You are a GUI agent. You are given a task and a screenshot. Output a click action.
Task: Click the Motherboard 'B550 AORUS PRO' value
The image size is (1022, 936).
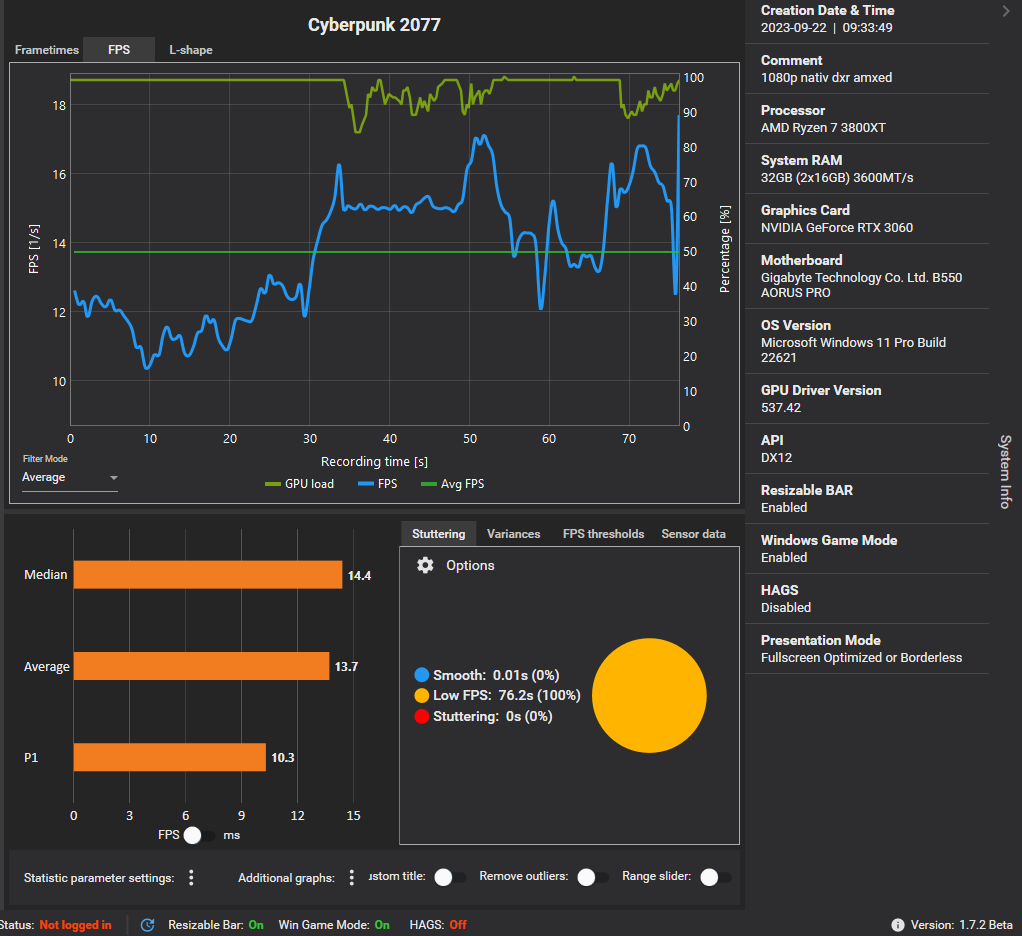(861, 285)
